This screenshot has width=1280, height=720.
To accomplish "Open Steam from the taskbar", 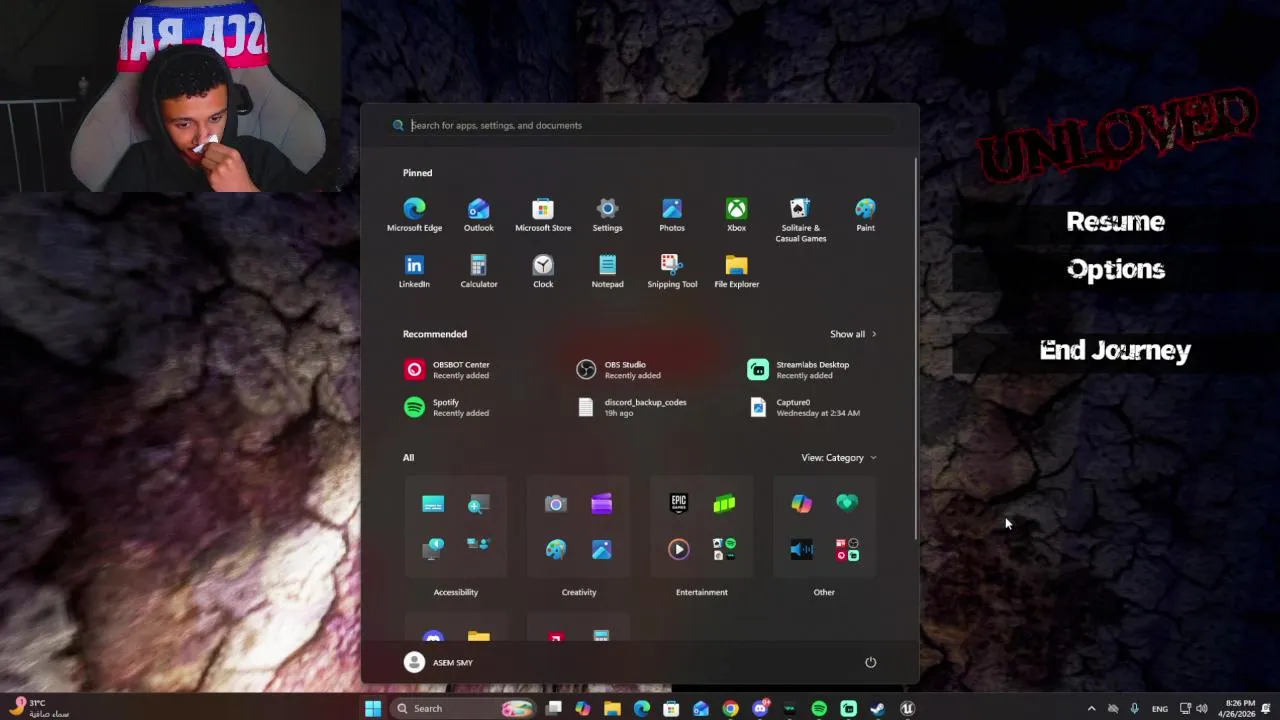I will pos(878,708).
